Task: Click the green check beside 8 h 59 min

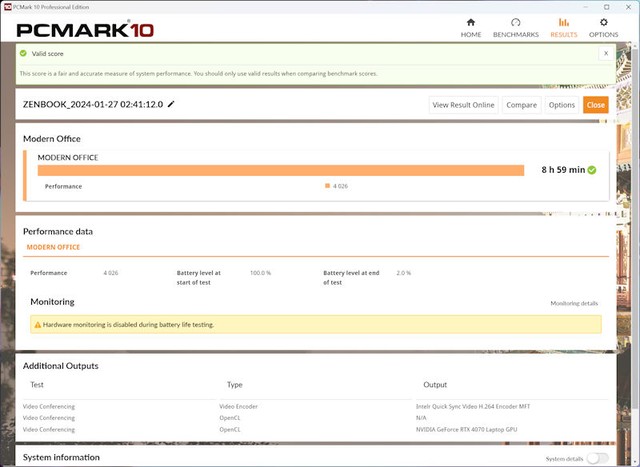Action: pyautogui.click(x=592, y=170)
